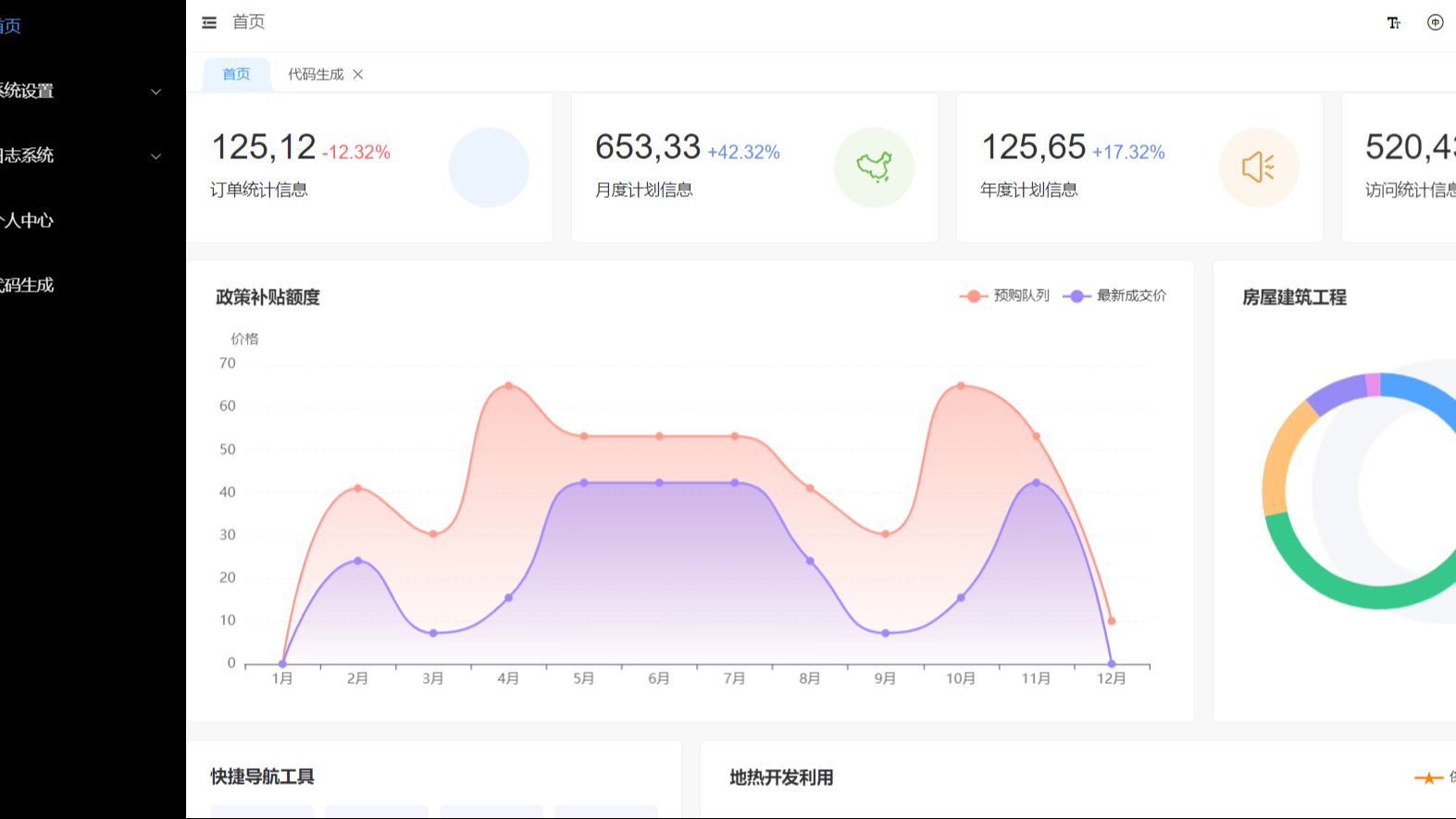Click the 订单统计信息 label
The height and width of the screenshot is (819, 1456).
tap(259, 190)
